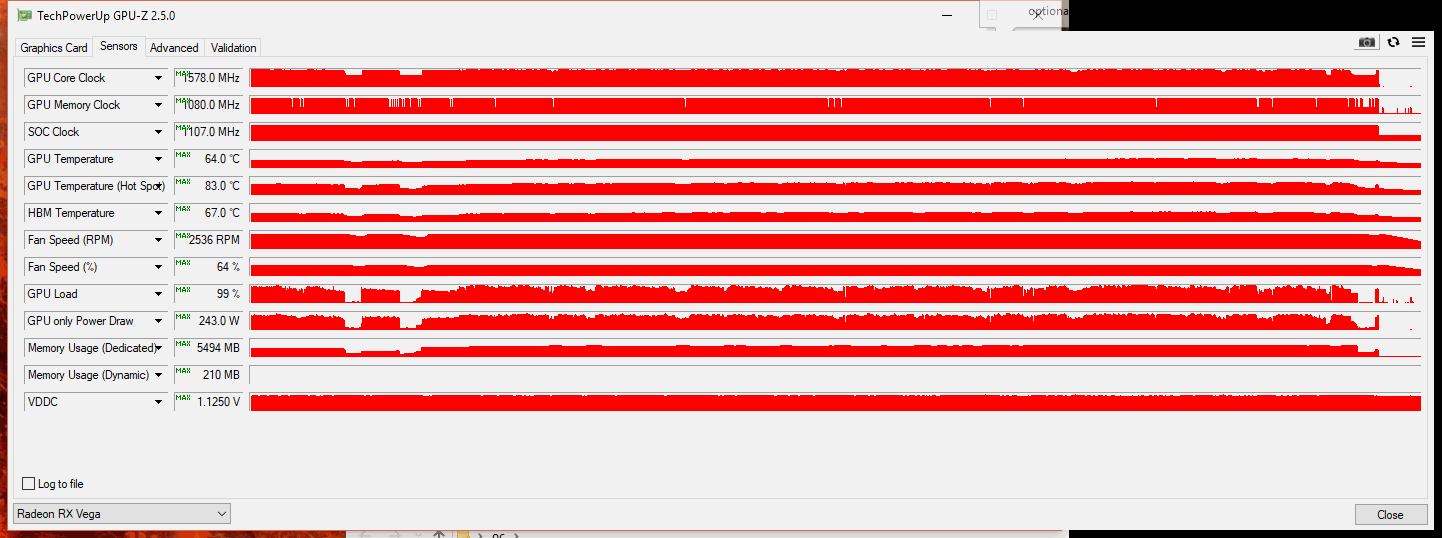Click the GPU only Power Draw graph

[x=835, y=321]
